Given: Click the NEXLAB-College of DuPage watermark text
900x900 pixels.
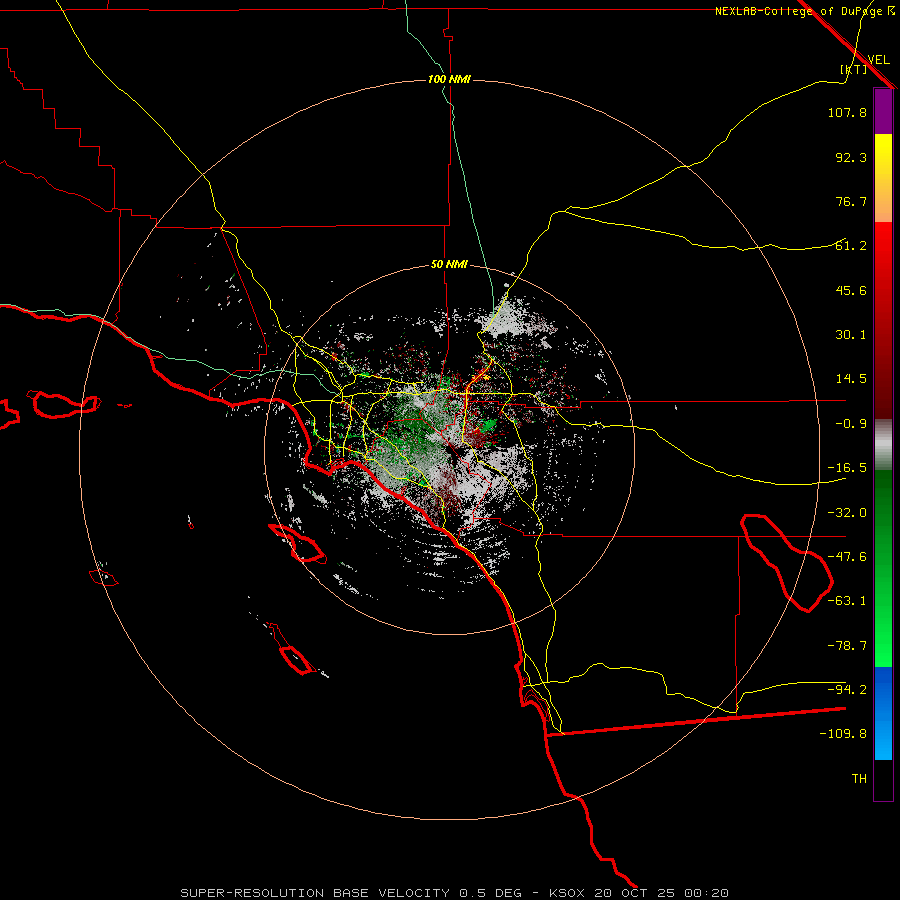Looking at the screenshot, I should pos(804,11).
